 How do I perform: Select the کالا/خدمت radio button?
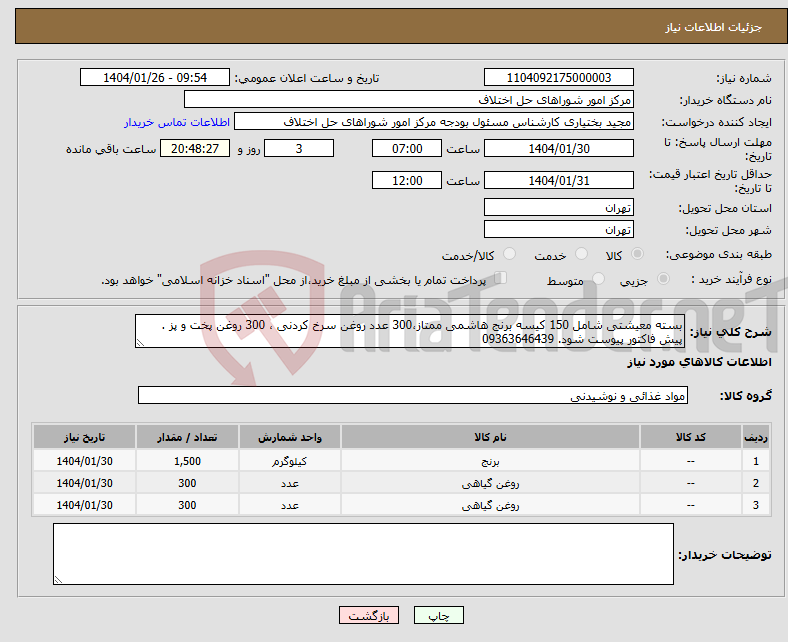click(510, 254)
